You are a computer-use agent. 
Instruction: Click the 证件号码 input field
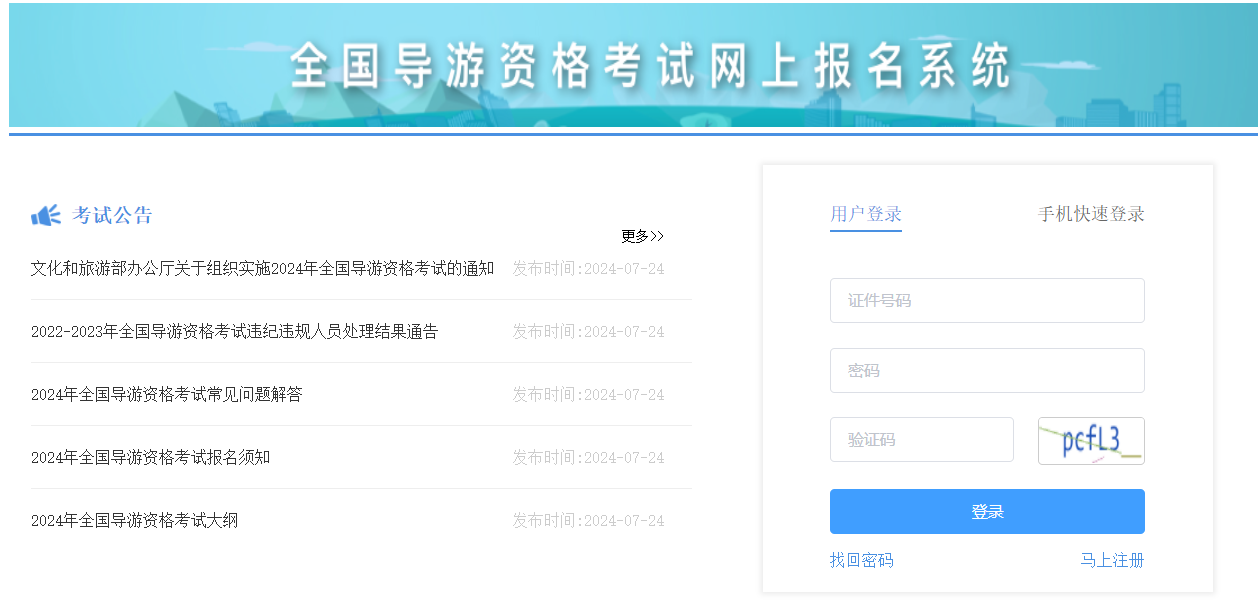pos(987,301)
